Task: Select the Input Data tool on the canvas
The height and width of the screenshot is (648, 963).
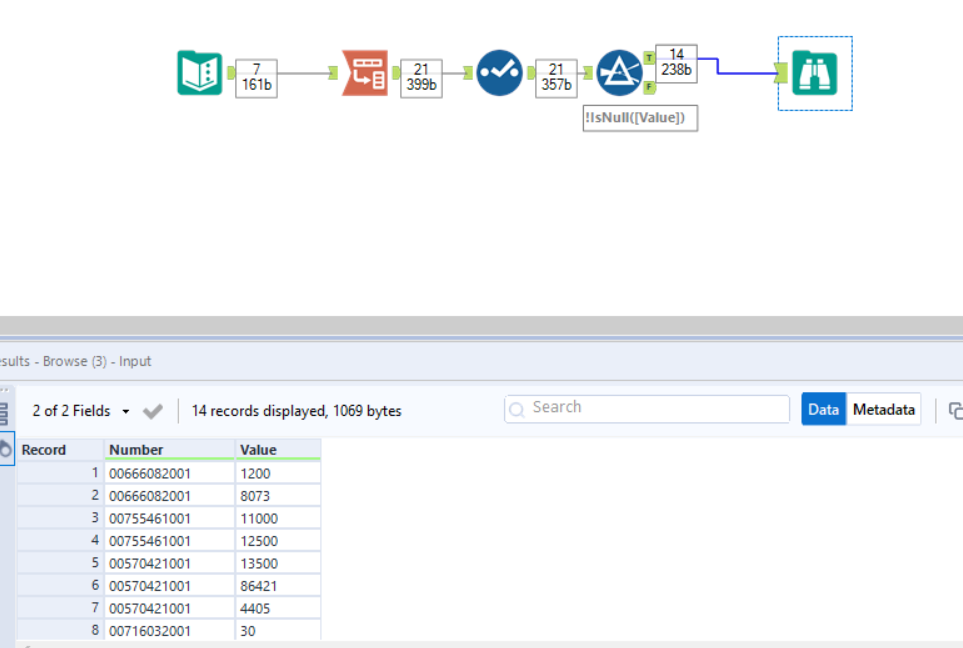Action: [x=199, y=73]
